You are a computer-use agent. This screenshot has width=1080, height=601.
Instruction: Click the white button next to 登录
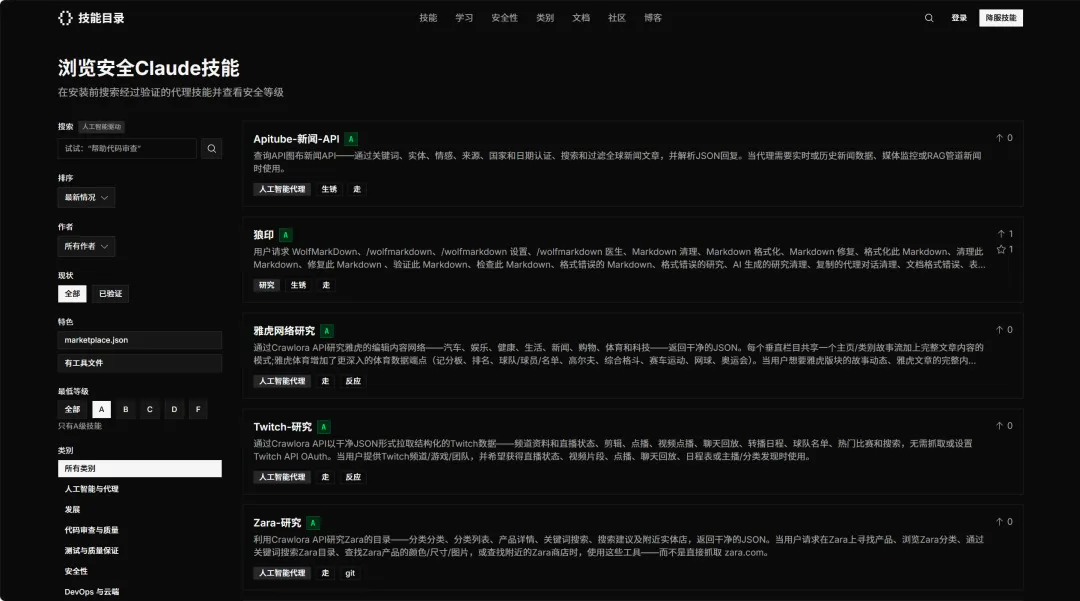pyautogui.click(x=1001, y=18)
